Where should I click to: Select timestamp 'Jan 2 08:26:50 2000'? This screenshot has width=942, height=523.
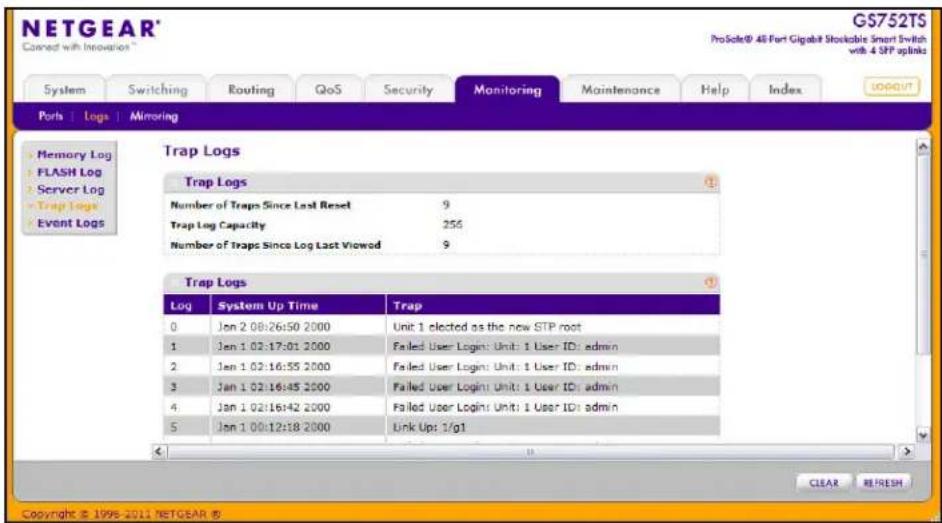click(274, 327)
